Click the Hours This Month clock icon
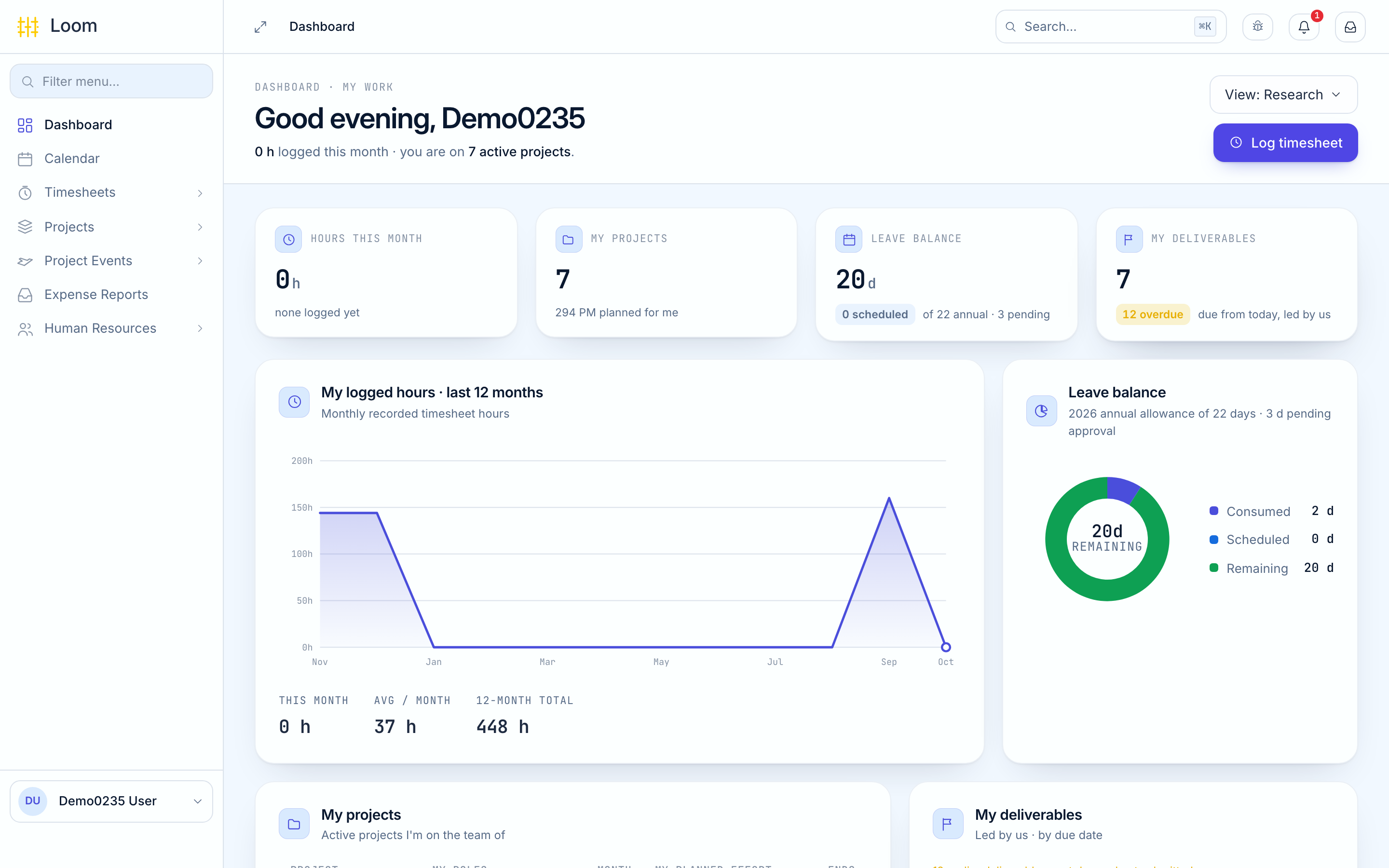The image size is (1389, 868). [288, 239]
